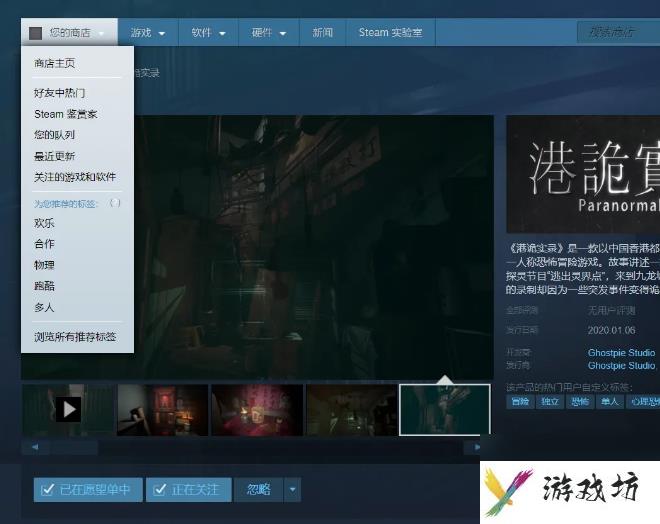Image resolution: width=660 pixels, height=524 pixels.
Task: Select the highlighted fifth screenshot thumbnail
Action: (x=445, y=410)
